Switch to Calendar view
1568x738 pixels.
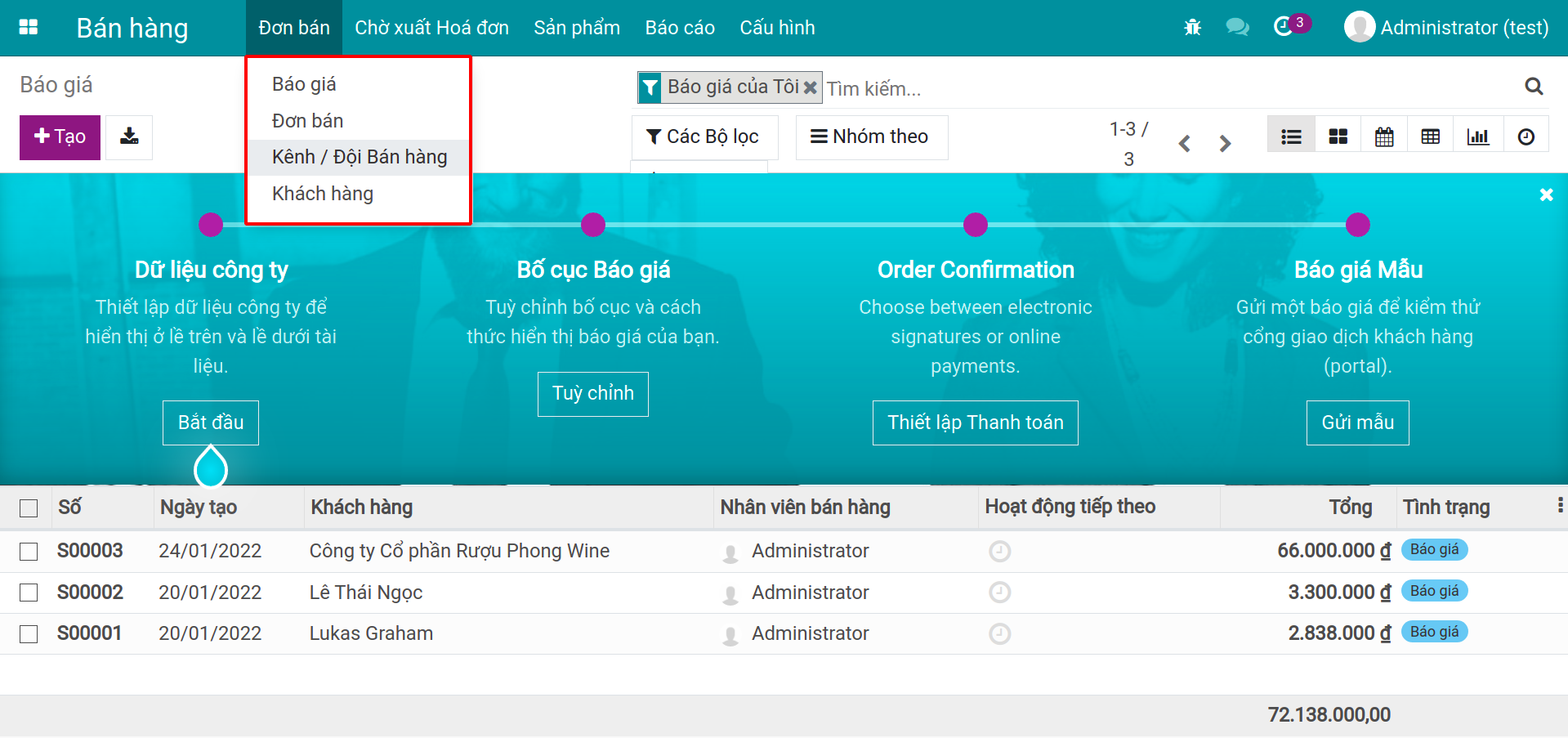(x=1384, y=136)
